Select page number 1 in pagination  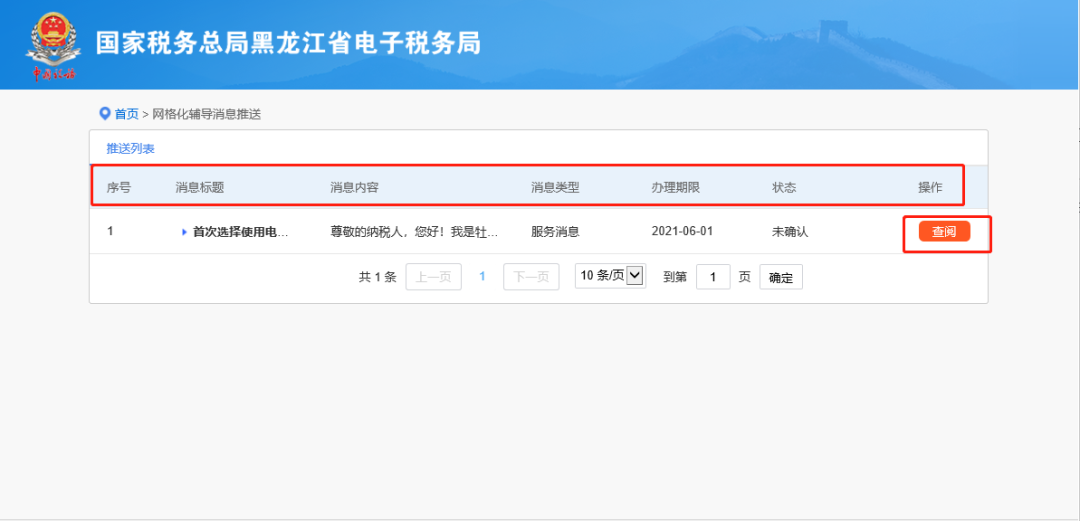coord(482,276)
